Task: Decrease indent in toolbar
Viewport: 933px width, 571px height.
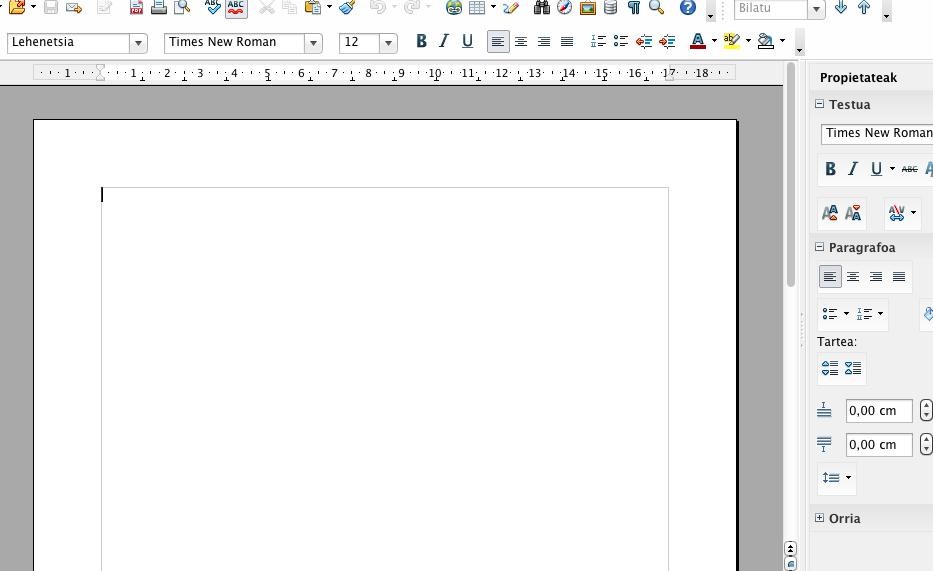Action: click(x=644, y=41)
